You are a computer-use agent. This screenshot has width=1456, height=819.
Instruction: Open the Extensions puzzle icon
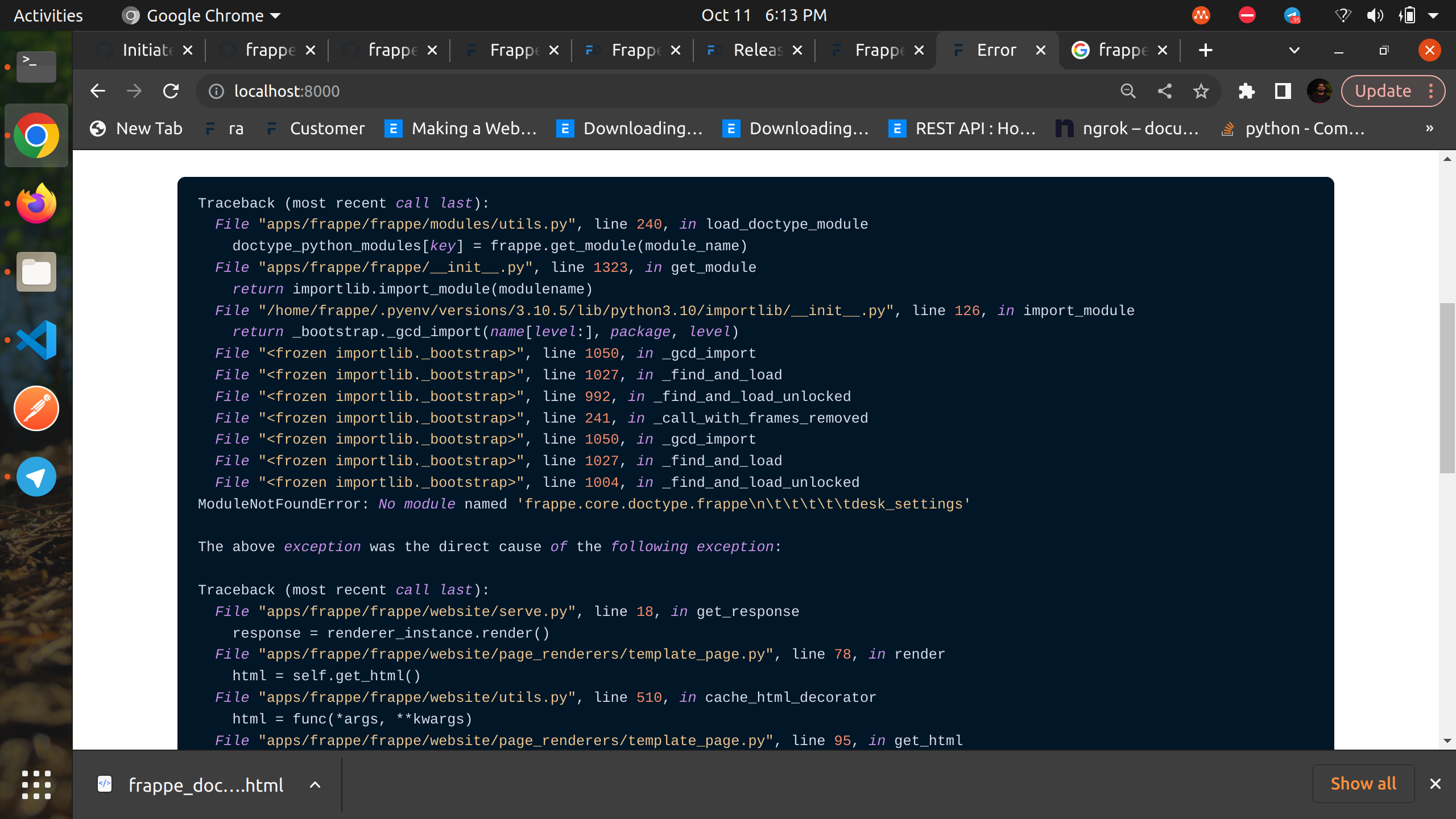click(1246, 91)
